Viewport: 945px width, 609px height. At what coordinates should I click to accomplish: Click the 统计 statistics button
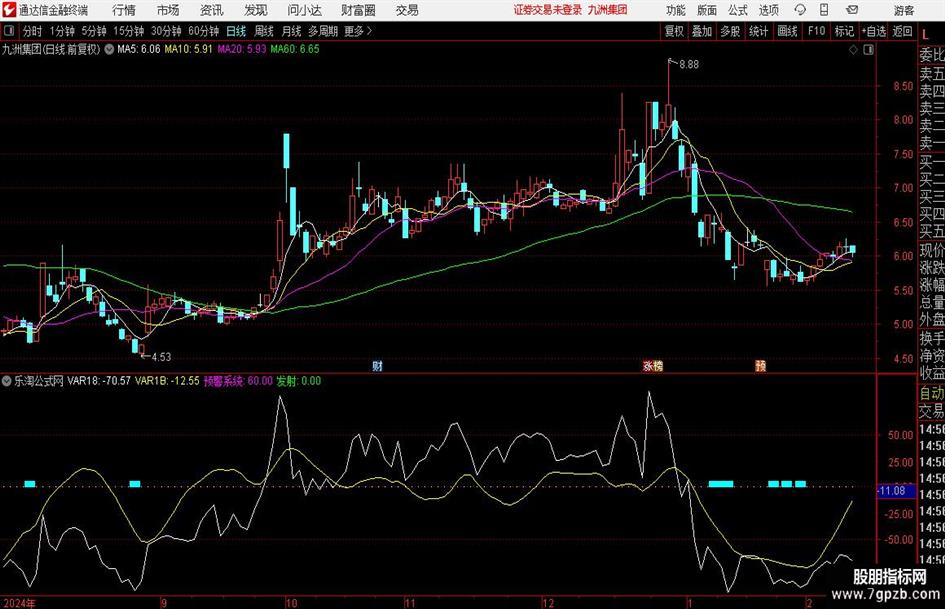pos(758,31)
